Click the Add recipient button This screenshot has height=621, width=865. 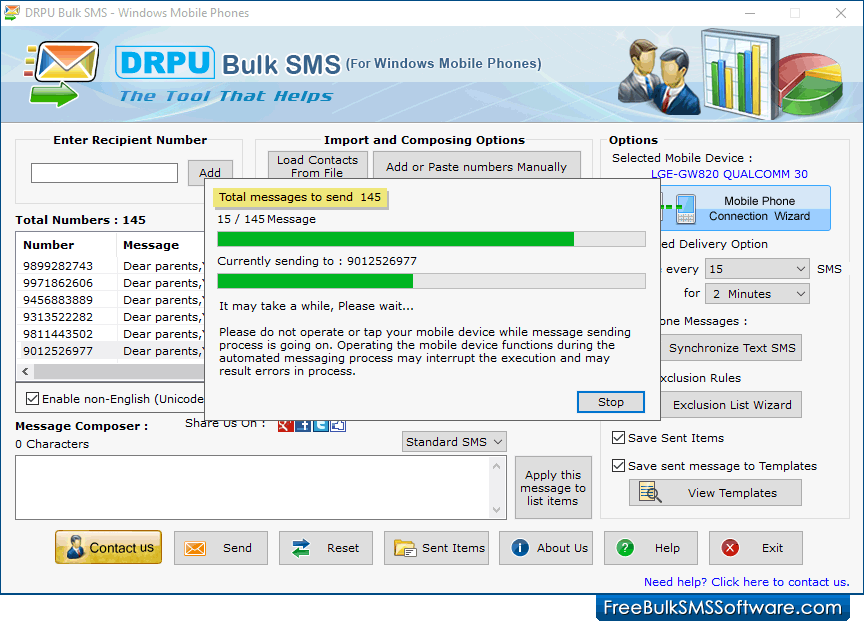pos(210,173)
